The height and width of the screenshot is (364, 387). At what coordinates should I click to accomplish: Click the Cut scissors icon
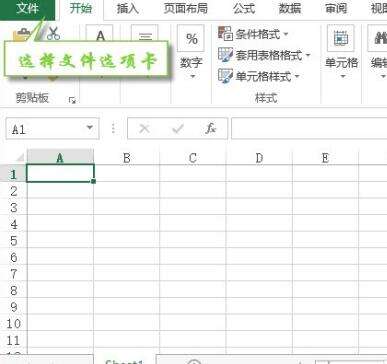(53, 34)
